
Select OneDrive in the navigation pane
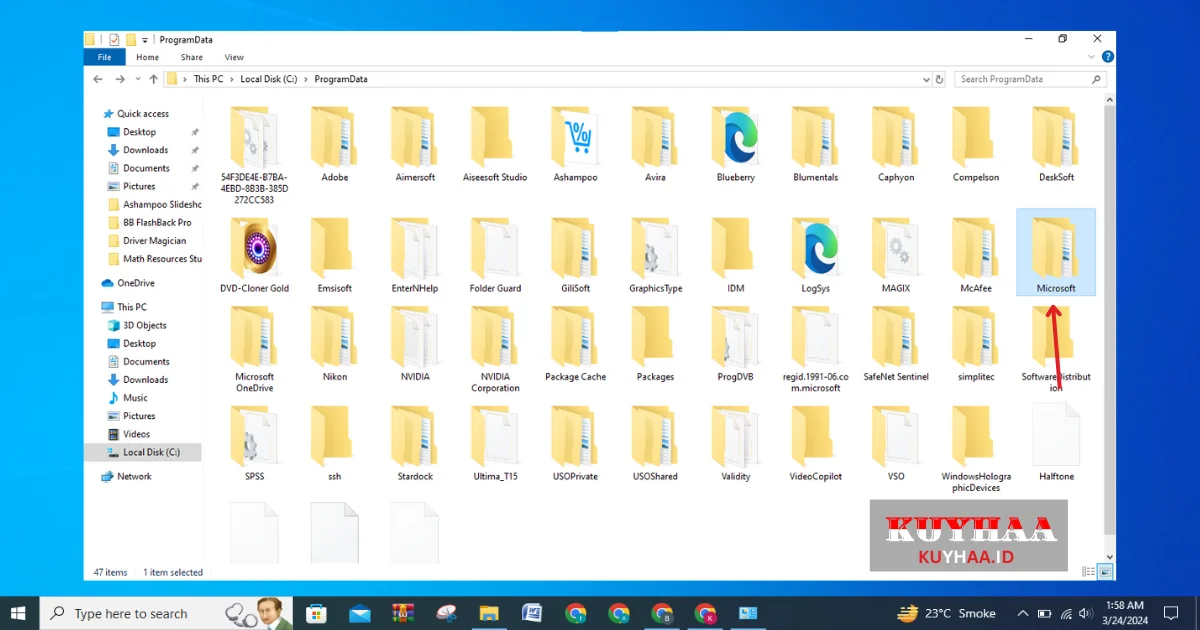135,283
